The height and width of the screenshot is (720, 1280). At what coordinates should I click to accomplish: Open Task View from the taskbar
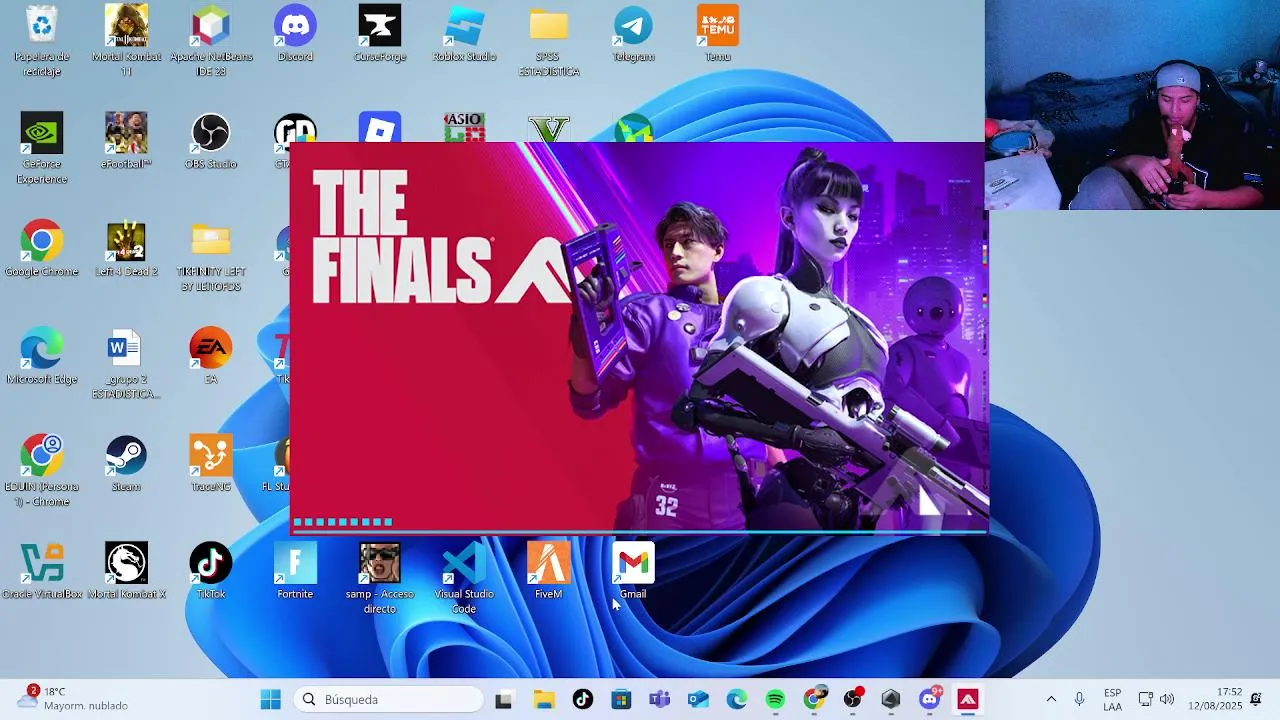[x=504, y=700]
